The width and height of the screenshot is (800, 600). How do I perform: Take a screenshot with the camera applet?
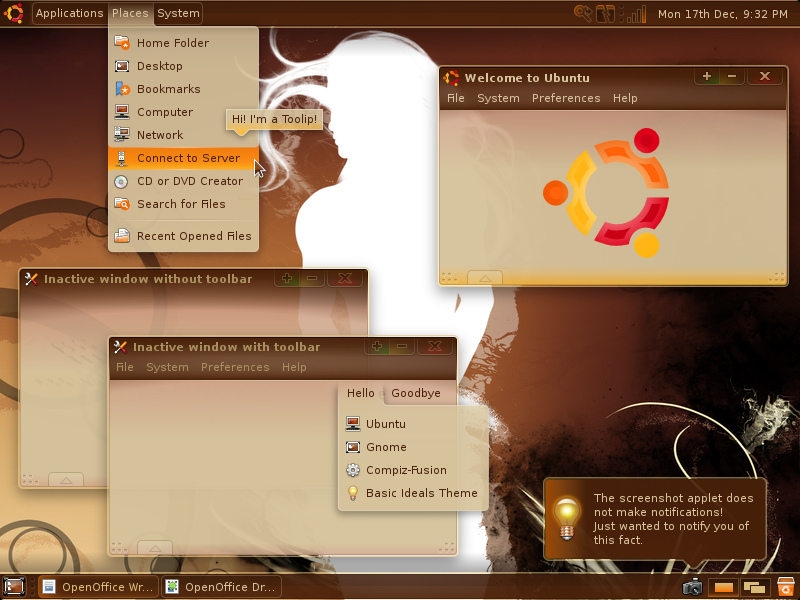click(693, 587)
